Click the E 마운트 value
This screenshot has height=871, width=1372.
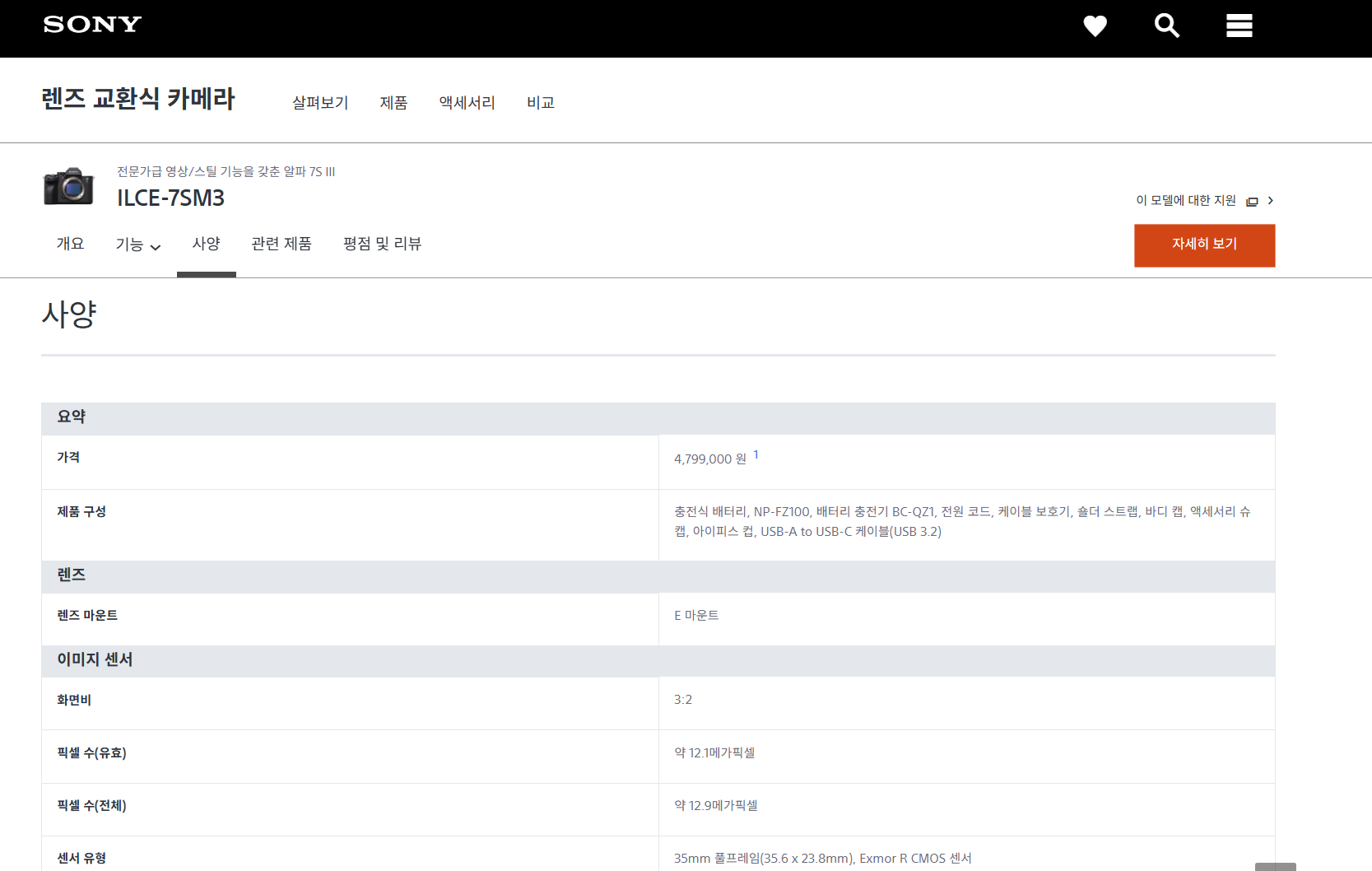click(x=696, y=616)
